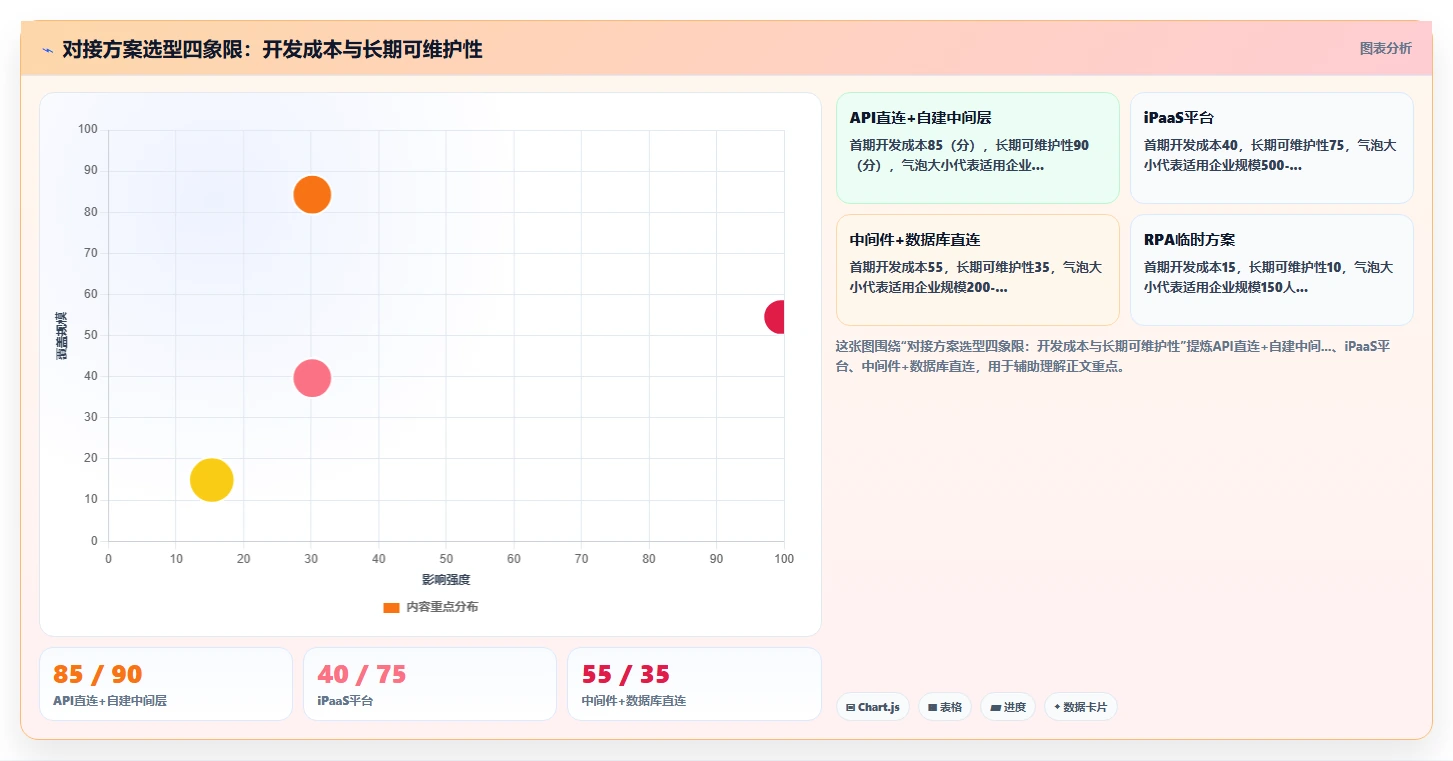Open the RPA临时方案 description card

(x=1271, y=270)
